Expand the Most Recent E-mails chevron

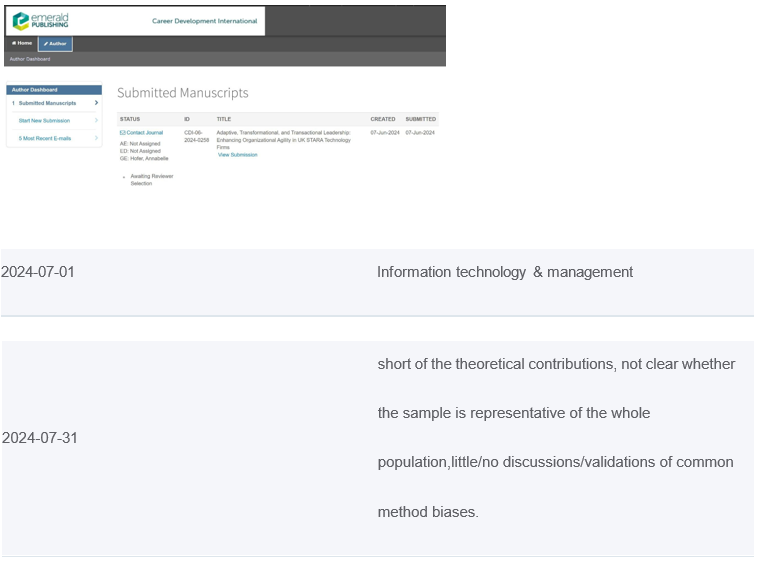[x=96, y=138]
